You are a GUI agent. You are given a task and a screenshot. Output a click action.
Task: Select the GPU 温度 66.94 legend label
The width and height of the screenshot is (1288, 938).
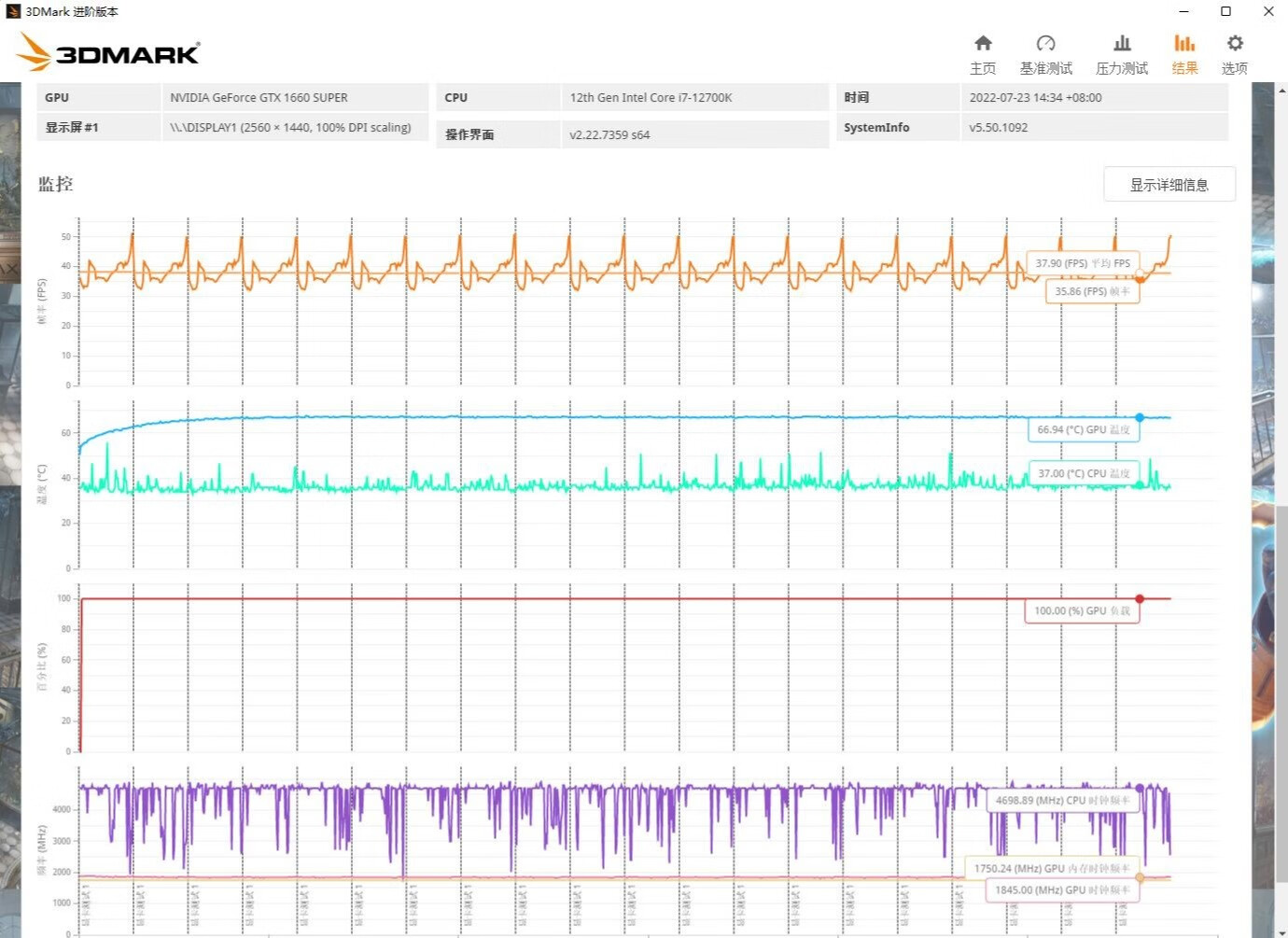tap(1083, 429)
